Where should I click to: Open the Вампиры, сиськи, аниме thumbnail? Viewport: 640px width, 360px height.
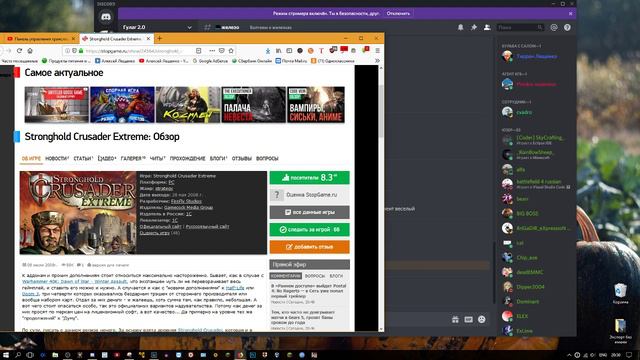point(316,104)
